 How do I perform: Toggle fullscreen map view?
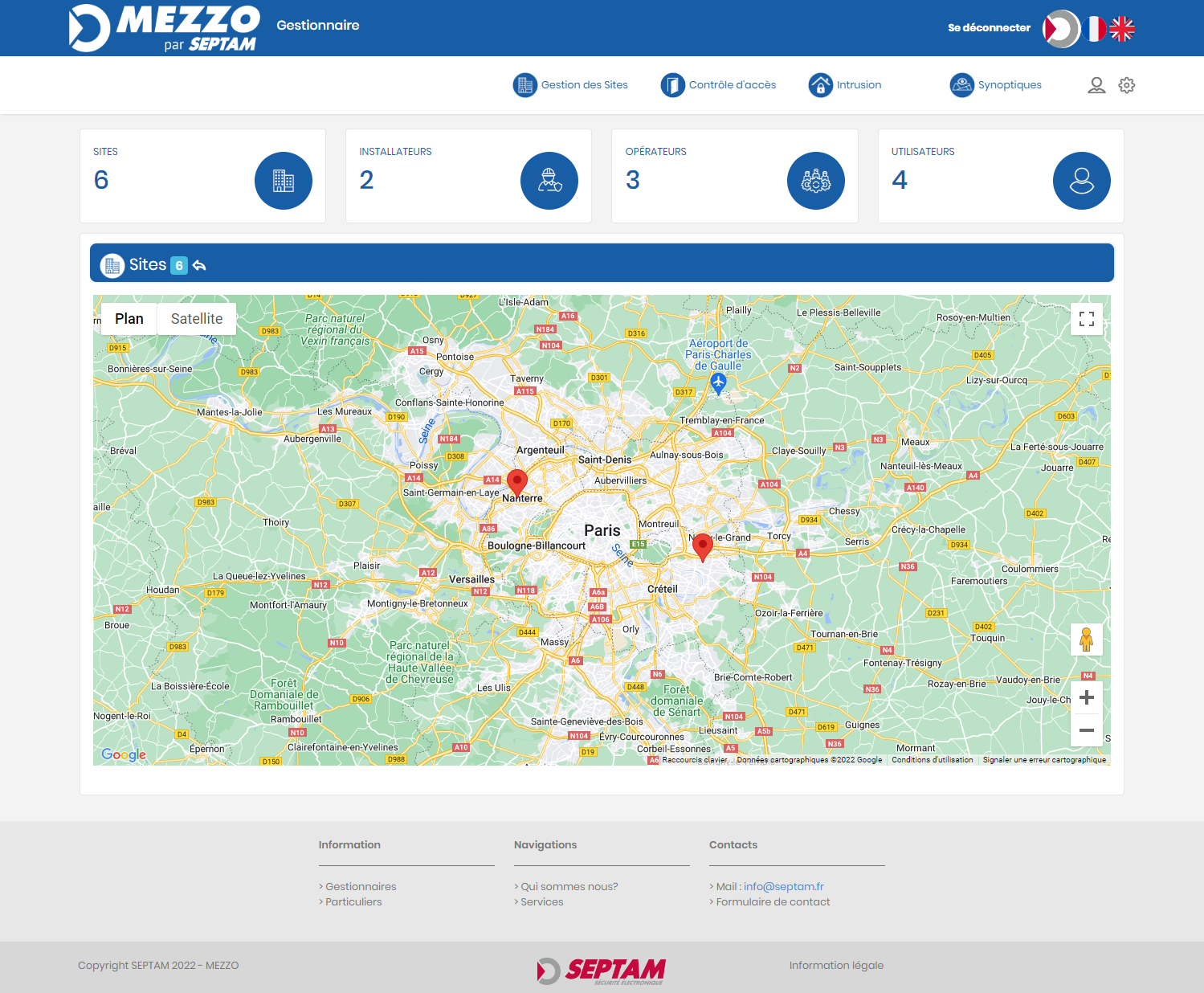click(1086, 319)
